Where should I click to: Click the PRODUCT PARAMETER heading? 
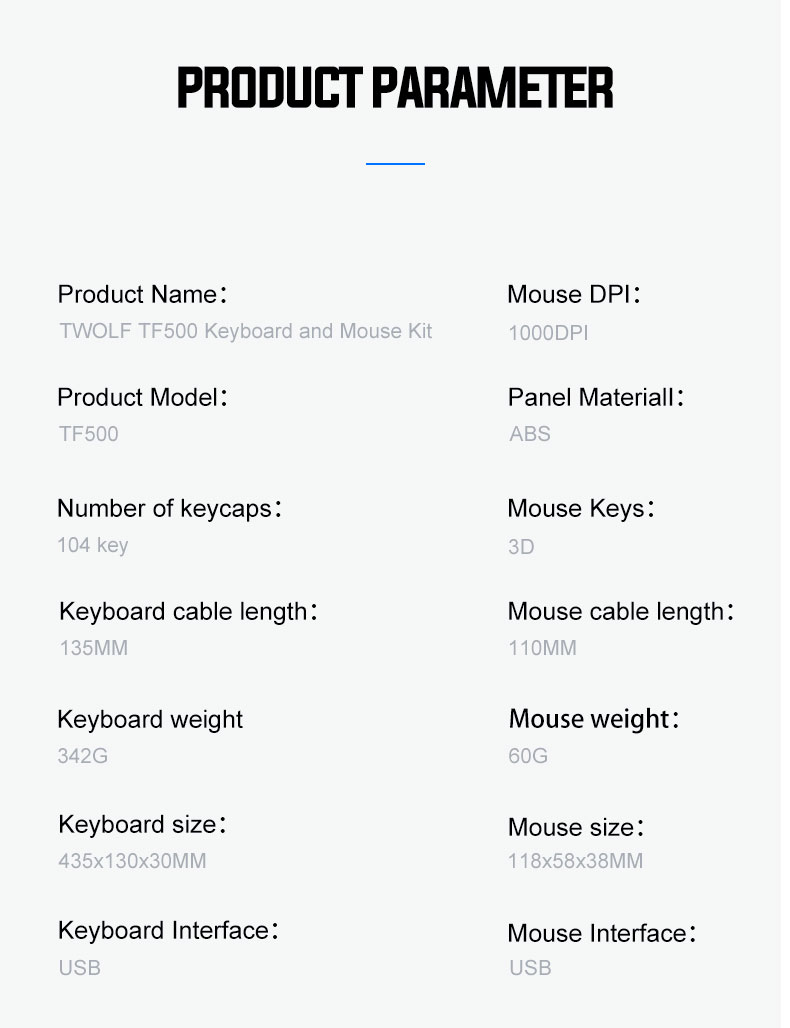click(x=395, y=87)
